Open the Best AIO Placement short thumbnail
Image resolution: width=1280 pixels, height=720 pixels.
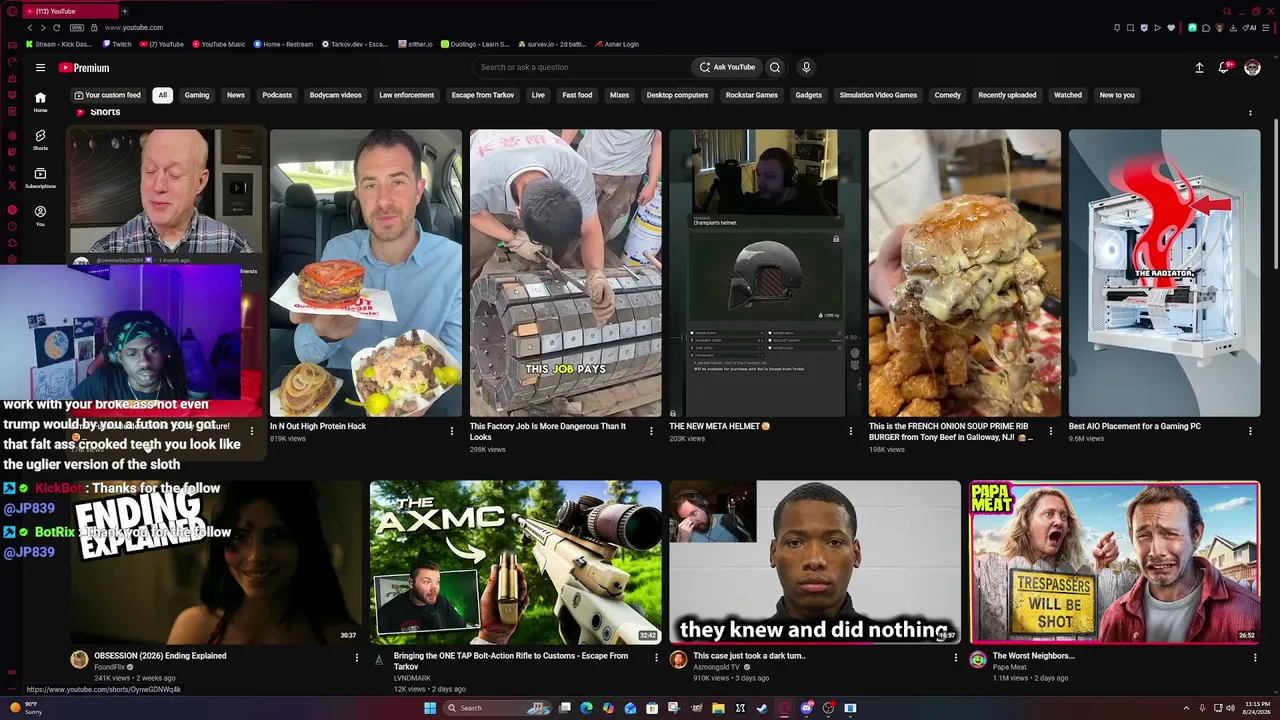click(1165, 273)
